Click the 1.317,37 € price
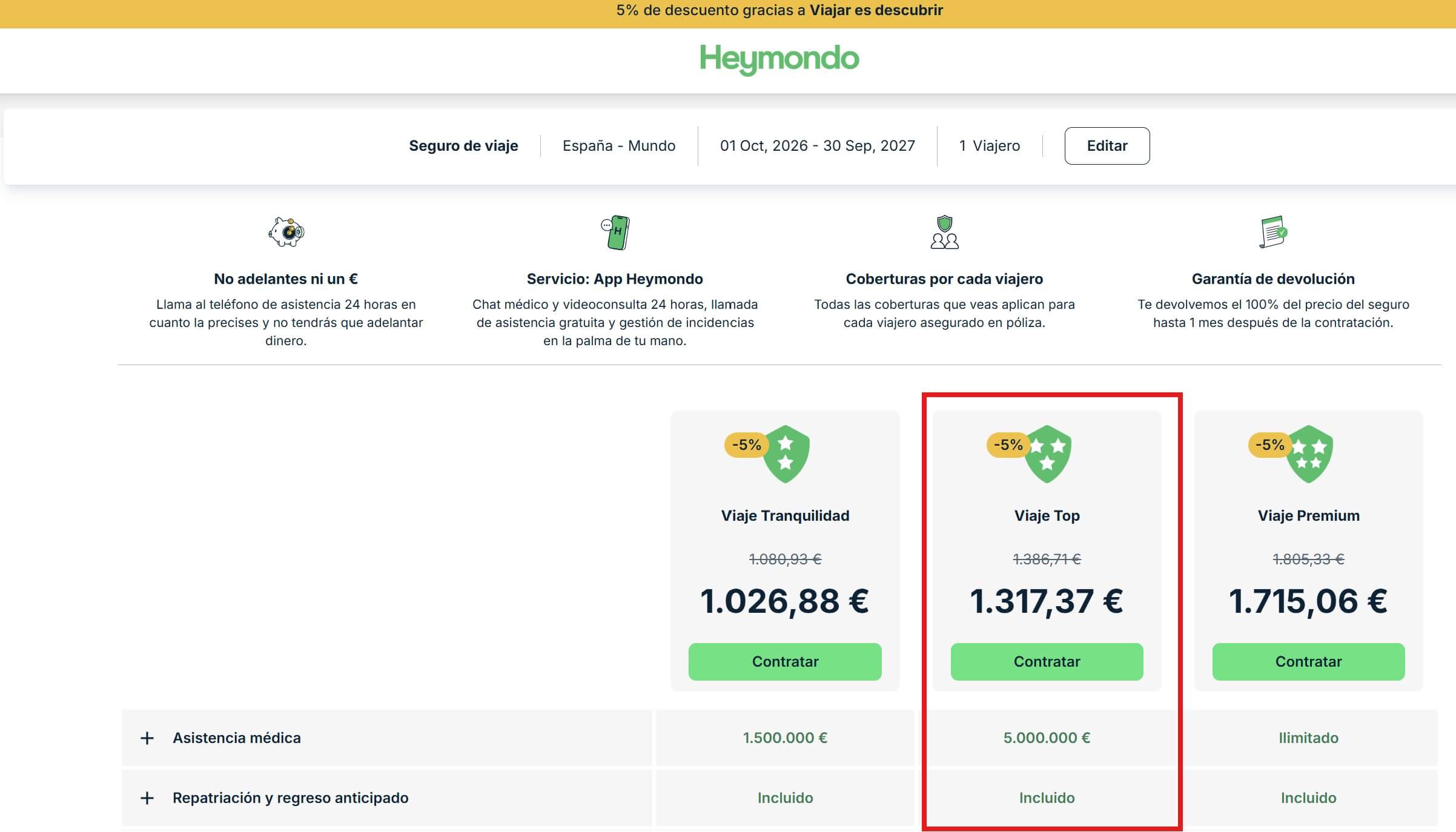 [x=1047, y=602]
